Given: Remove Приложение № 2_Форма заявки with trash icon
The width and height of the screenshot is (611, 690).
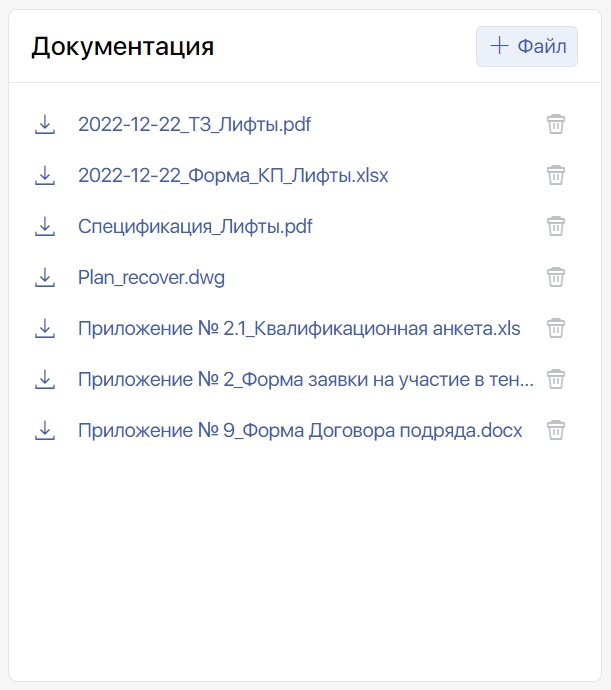Looking at the screenshot, I should [556, 379].
